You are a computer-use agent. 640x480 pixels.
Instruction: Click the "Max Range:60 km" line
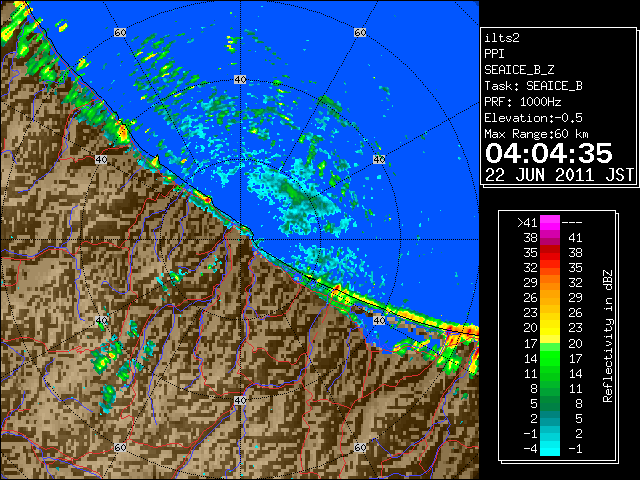point(537,134)
